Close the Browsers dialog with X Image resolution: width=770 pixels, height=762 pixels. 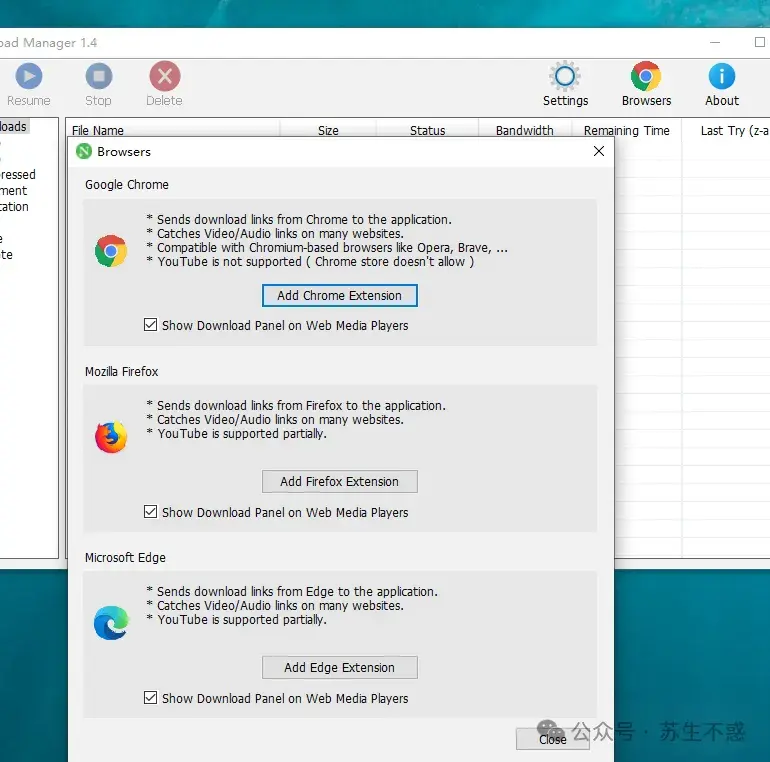(x=599, y=151)
